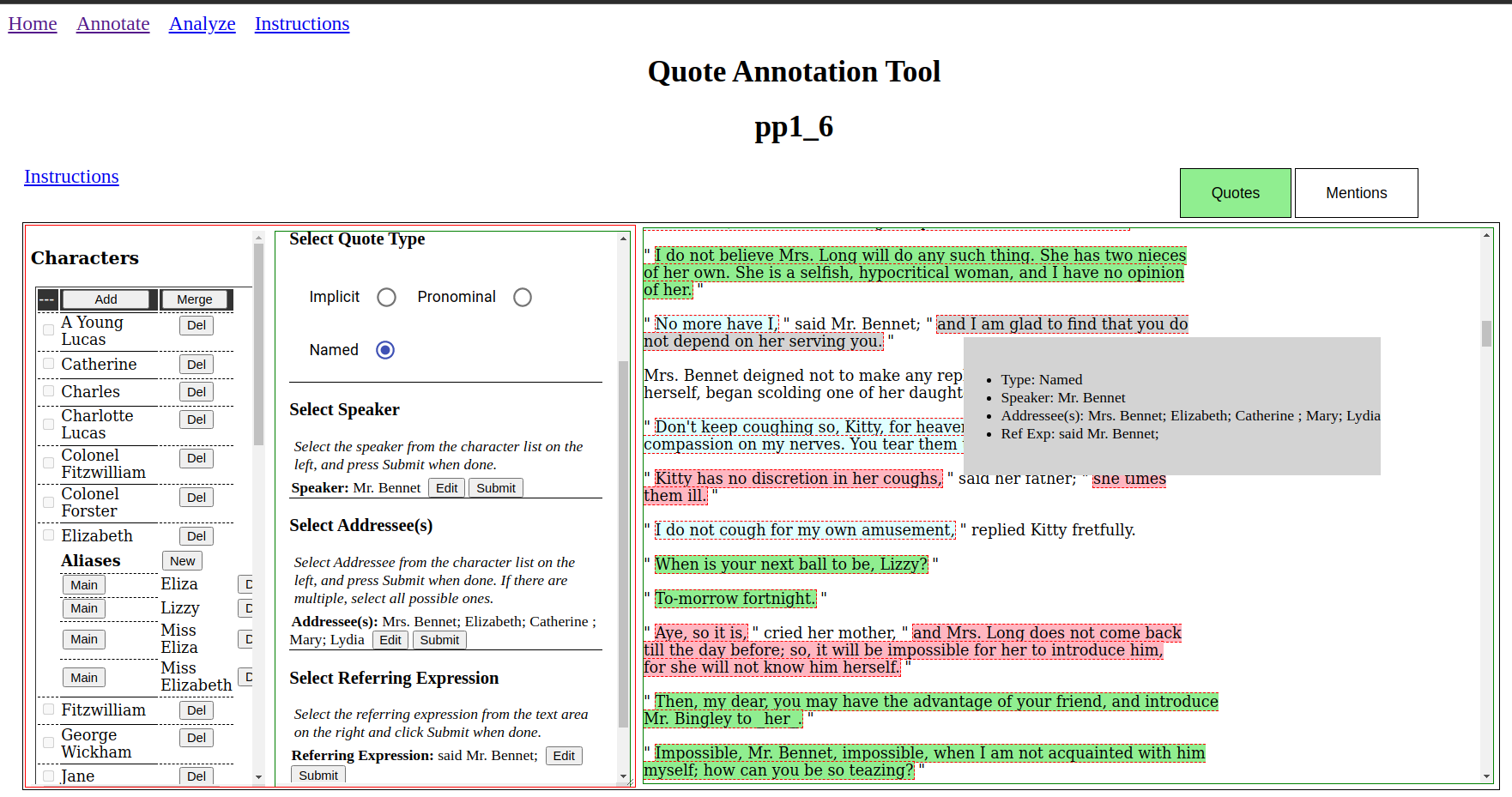Click the 'No more have I,' quote
Image resolution: width=1512 pixels, height=797 pixels.
717,324
